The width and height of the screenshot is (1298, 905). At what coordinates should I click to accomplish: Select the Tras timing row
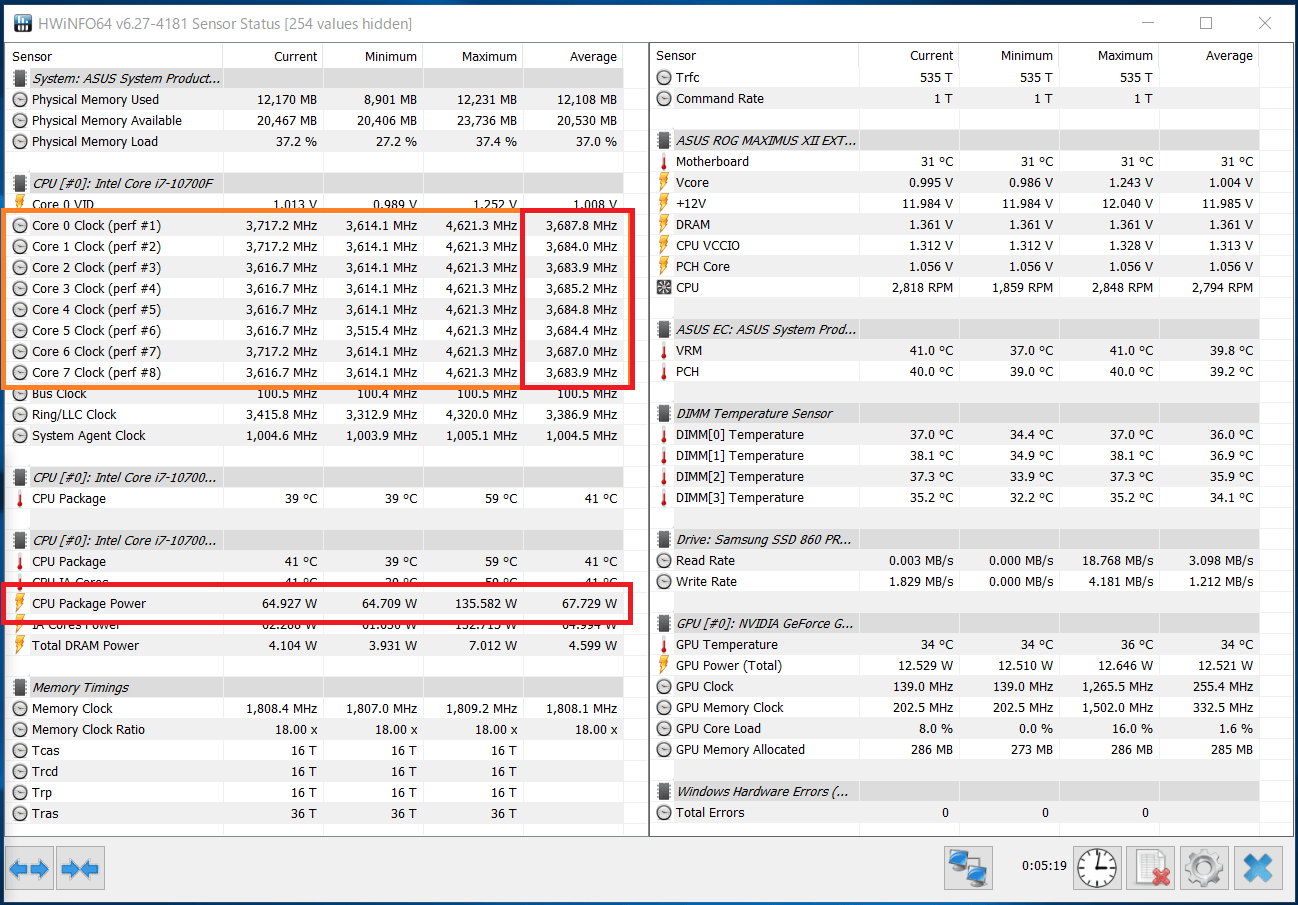315,813
